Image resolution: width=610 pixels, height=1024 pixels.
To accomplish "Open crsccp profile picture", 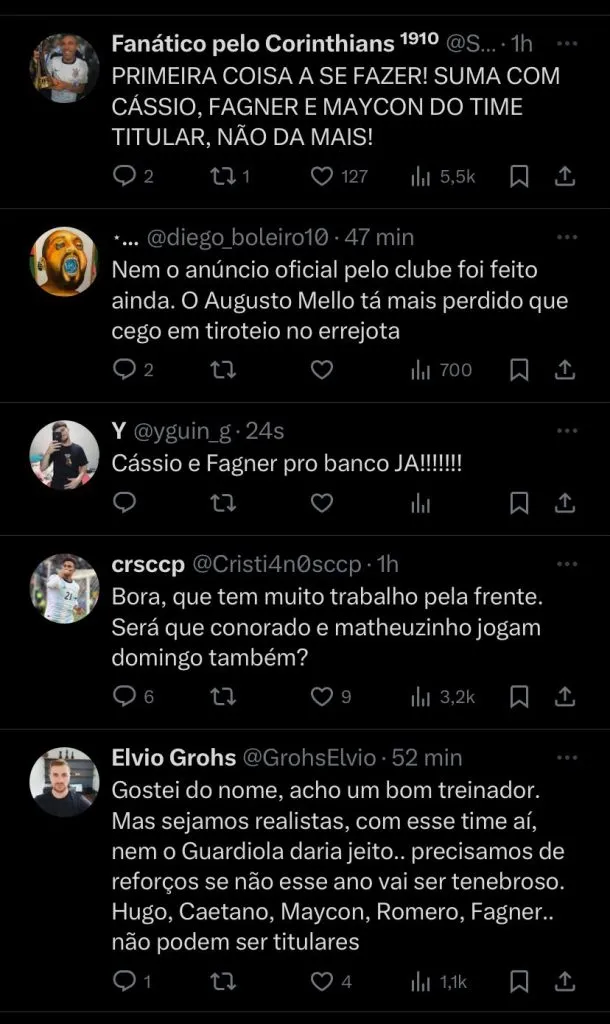I will tap(64, 588).
